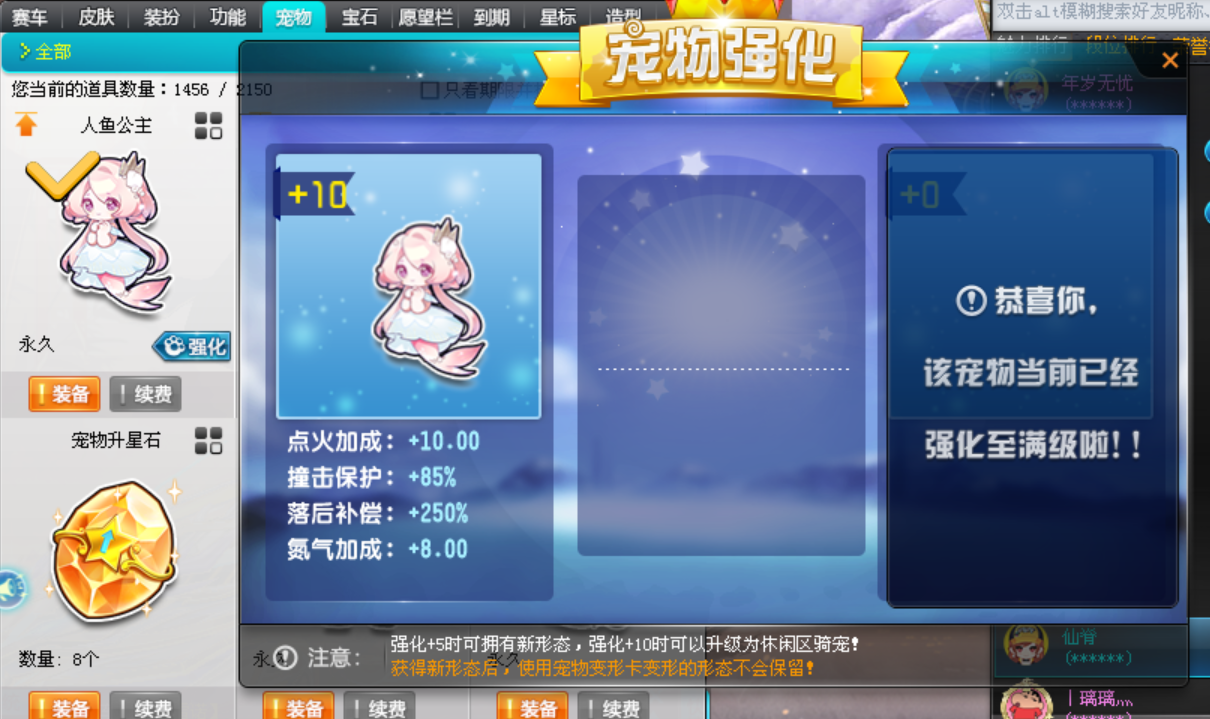
Task: Open the grid menu icon beside 宠物升星石
Action: coord(208,441)
